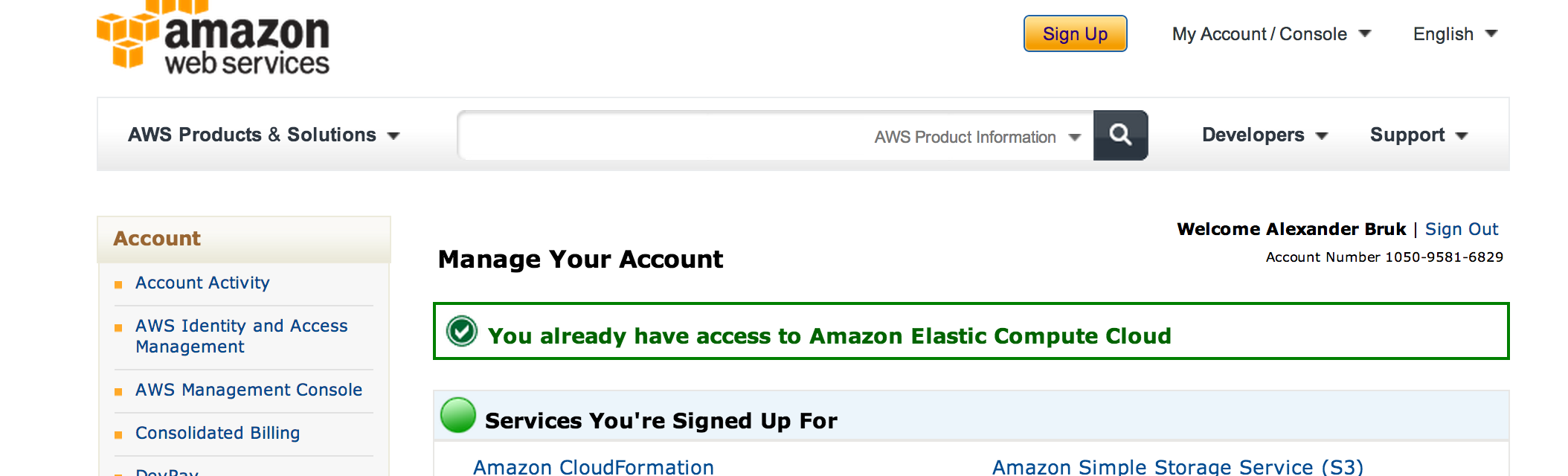Image resolution: width=1568 pixels, height=476 pixels.
Task: Click the green checkmark access icon
Action: pos(462,332)
